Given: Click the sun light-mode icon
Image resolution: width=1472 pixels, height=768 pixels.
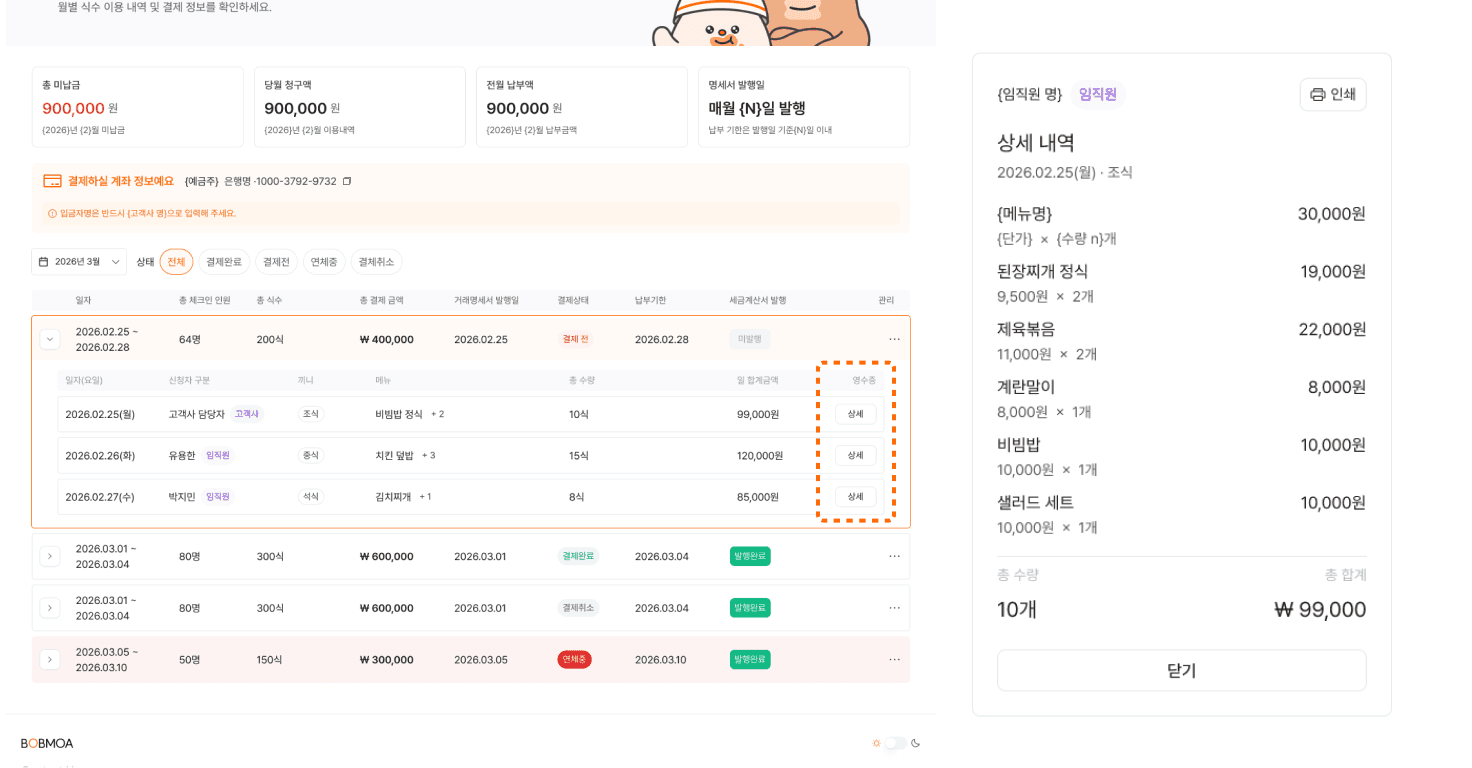Looking at the screenshot, I should (x=876, y=743).
